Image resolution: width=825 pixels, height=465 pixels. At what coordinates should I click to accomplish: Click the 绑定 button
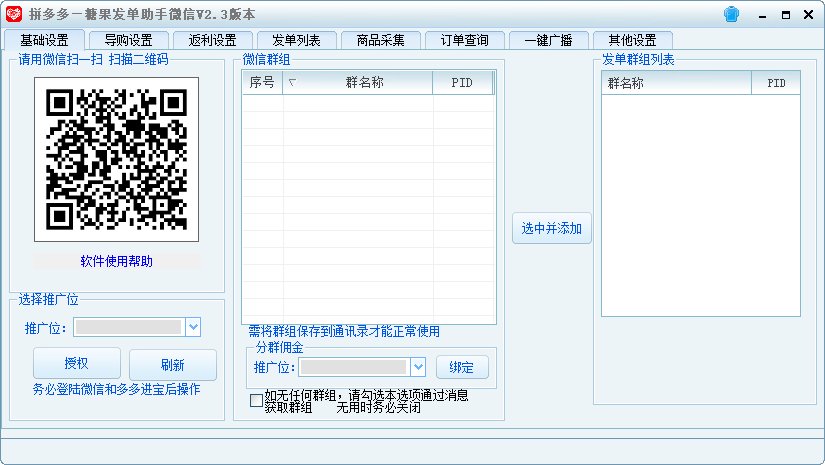click(x=462, y=367)
